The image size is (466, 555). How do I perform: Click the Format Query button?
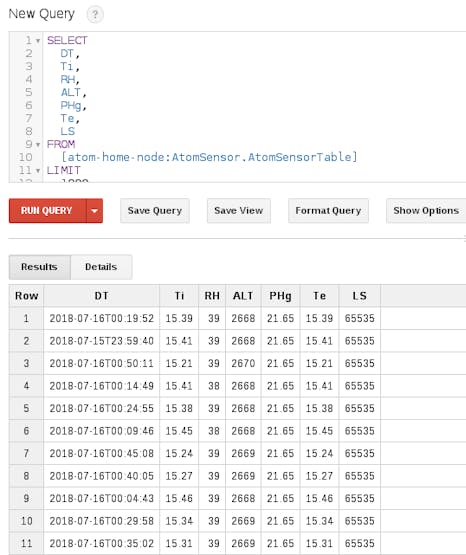[x=328, y=211]
